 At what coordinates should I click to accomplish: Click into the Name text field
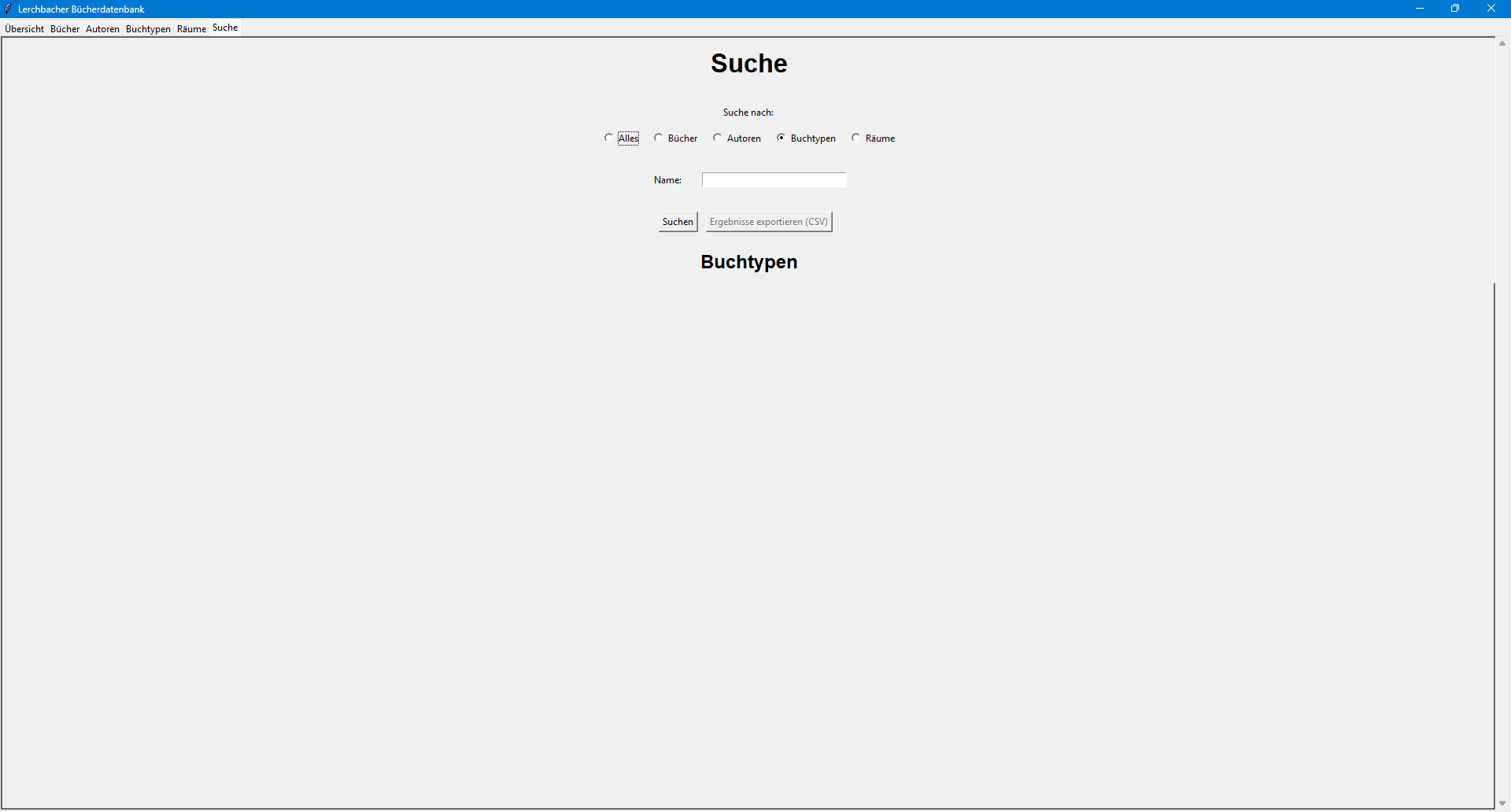click(774, 180)
